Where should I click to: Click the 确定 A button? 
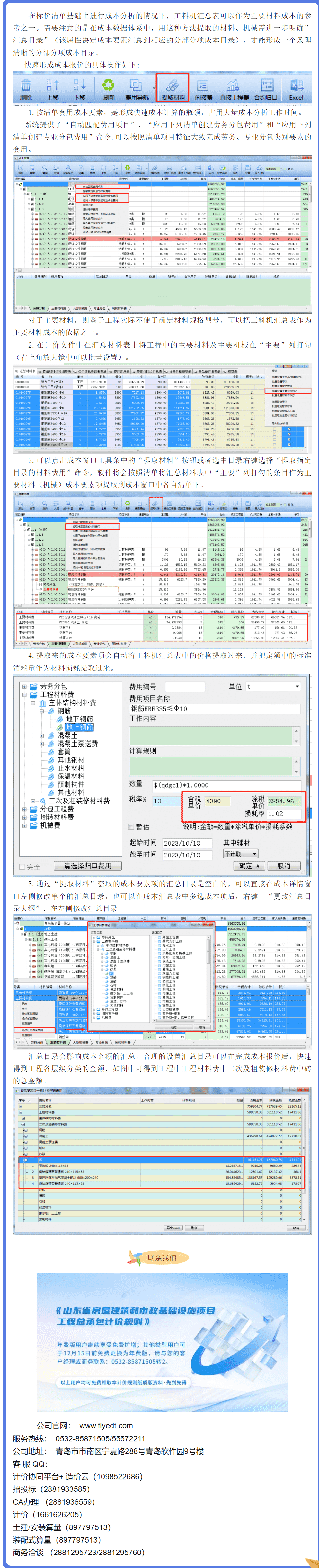point(249,866)
